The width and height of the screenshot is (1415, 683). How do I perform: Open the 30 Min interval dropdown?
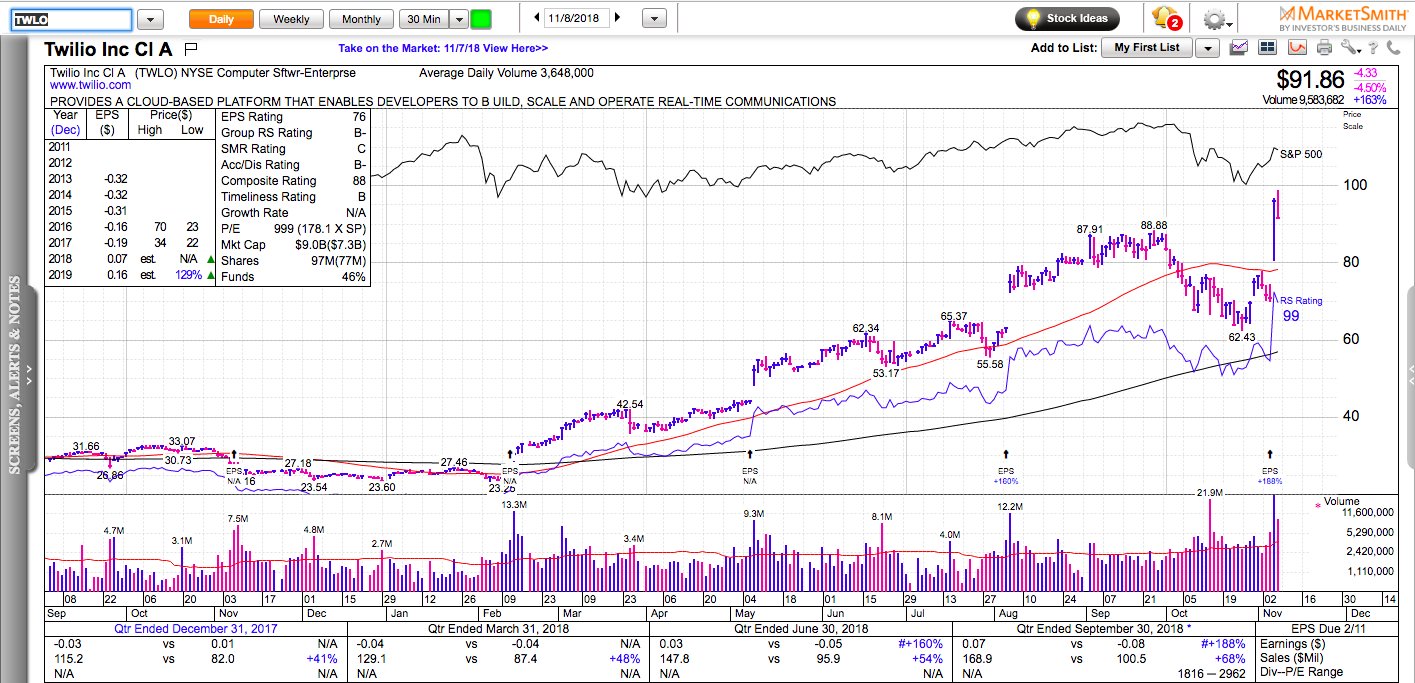[x=458, y=19]
